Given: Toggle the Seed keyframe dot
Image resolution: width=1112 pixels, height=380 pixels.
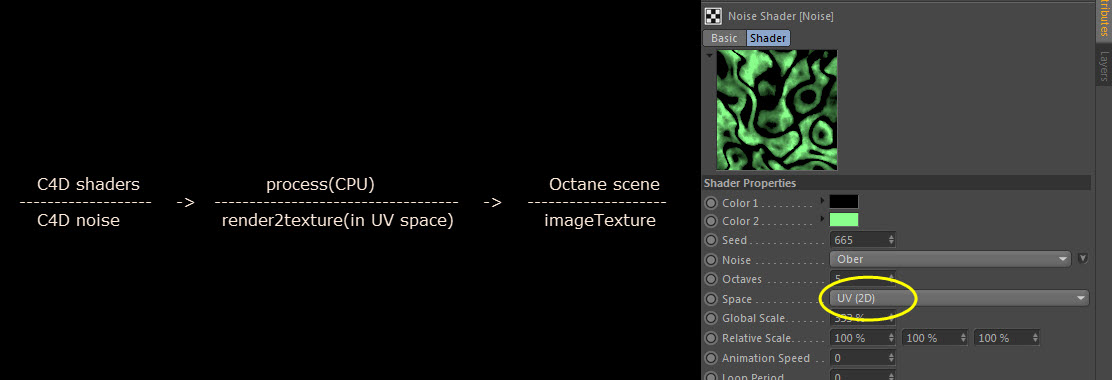Looking at the screenshot, I should [711, 240].
